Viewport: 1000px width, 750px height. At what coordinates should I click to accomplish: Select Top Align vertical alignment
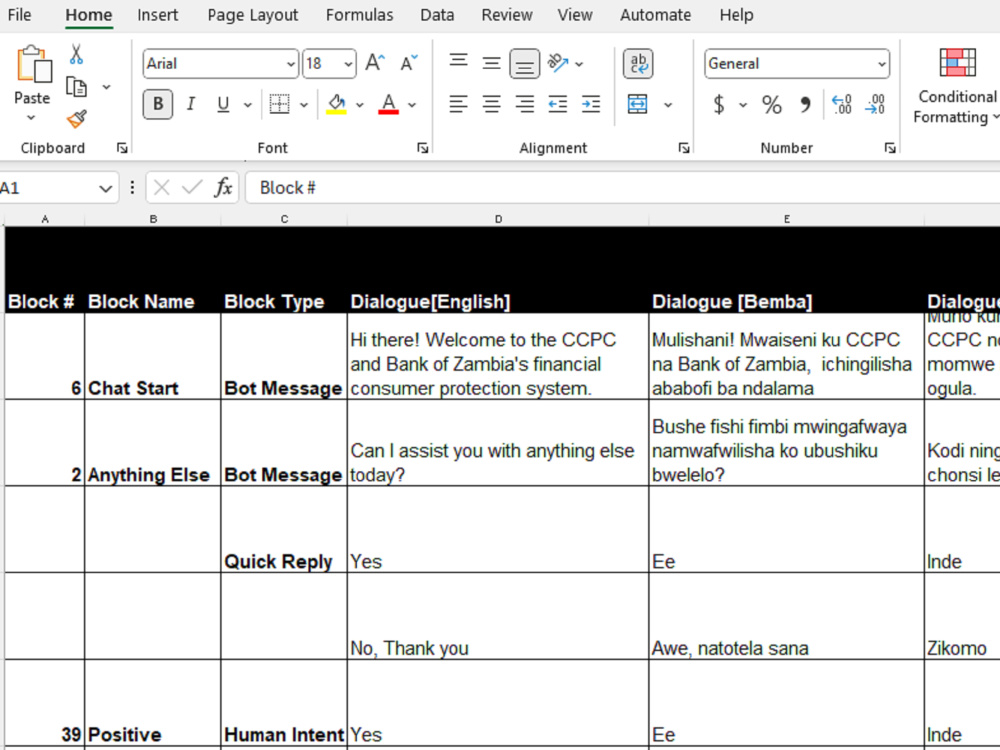point(458,63)
